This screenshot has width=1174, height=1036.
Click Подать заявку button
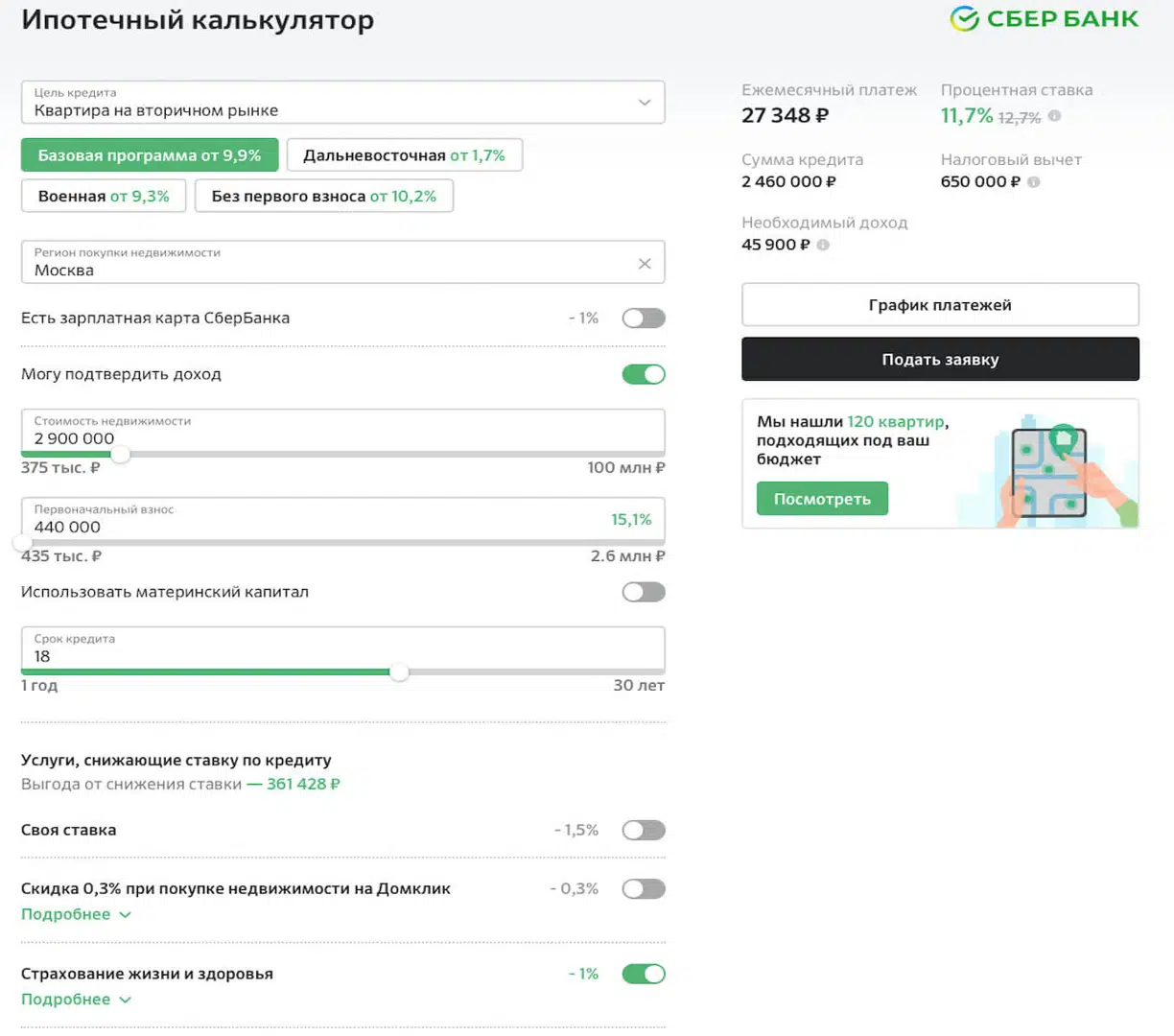click(x=940, y=360)
